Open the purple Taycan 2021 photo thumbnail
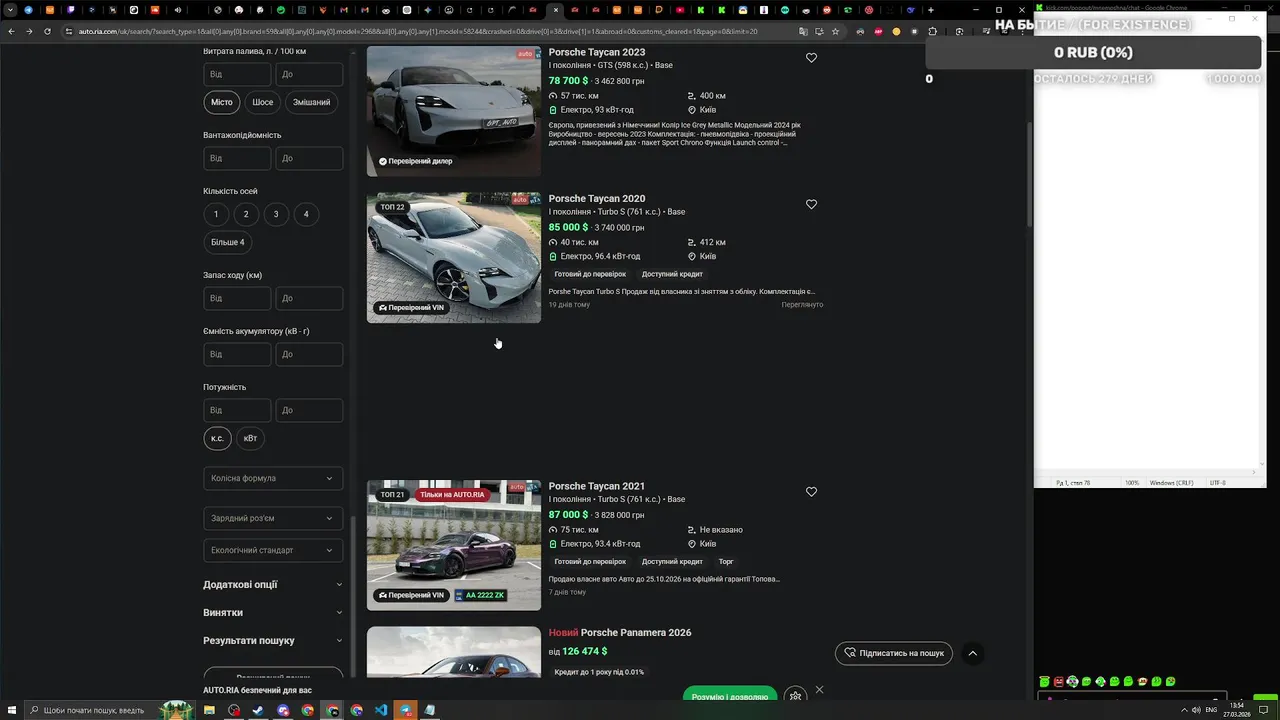The height and width of the screenshot is (720, 1280). (x=454, y=545)
